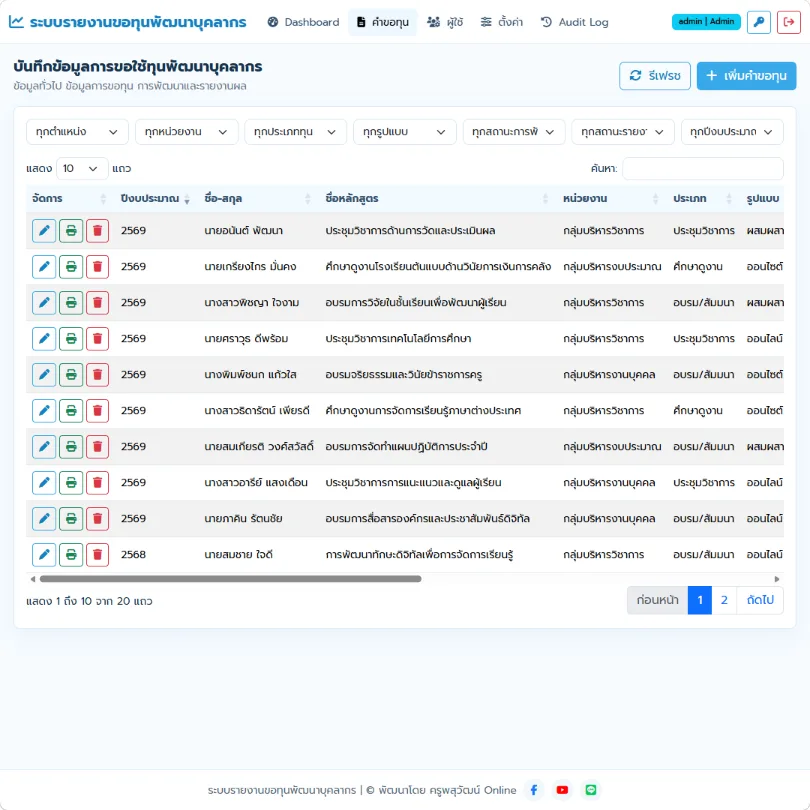Open the คำขอทุน menu tab
This screenshot has width=810, height=810.
point(383,22)
